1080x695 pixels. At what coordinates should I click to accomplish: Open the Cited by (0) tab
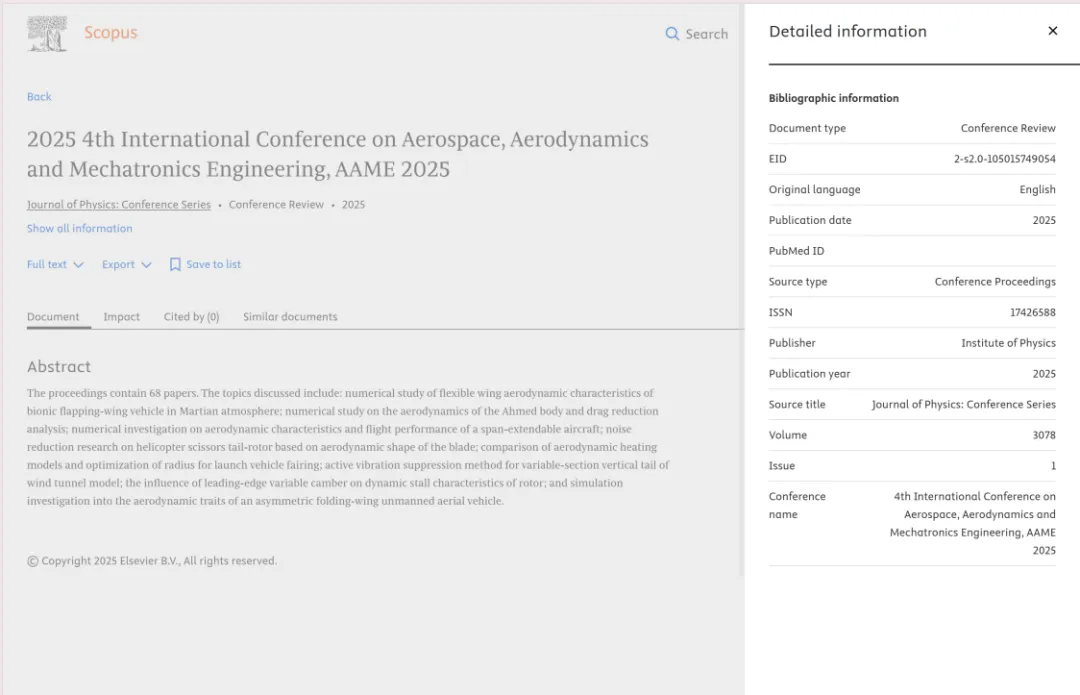click(191, 317)
